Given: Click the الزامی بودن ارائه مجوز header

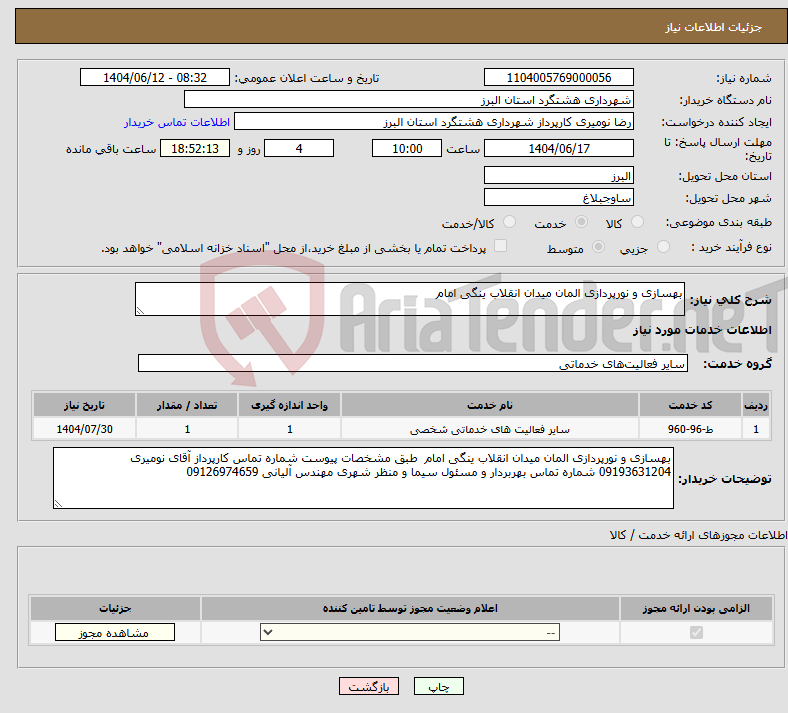Looking at the screenshot, I should click(x=696, y=608).
